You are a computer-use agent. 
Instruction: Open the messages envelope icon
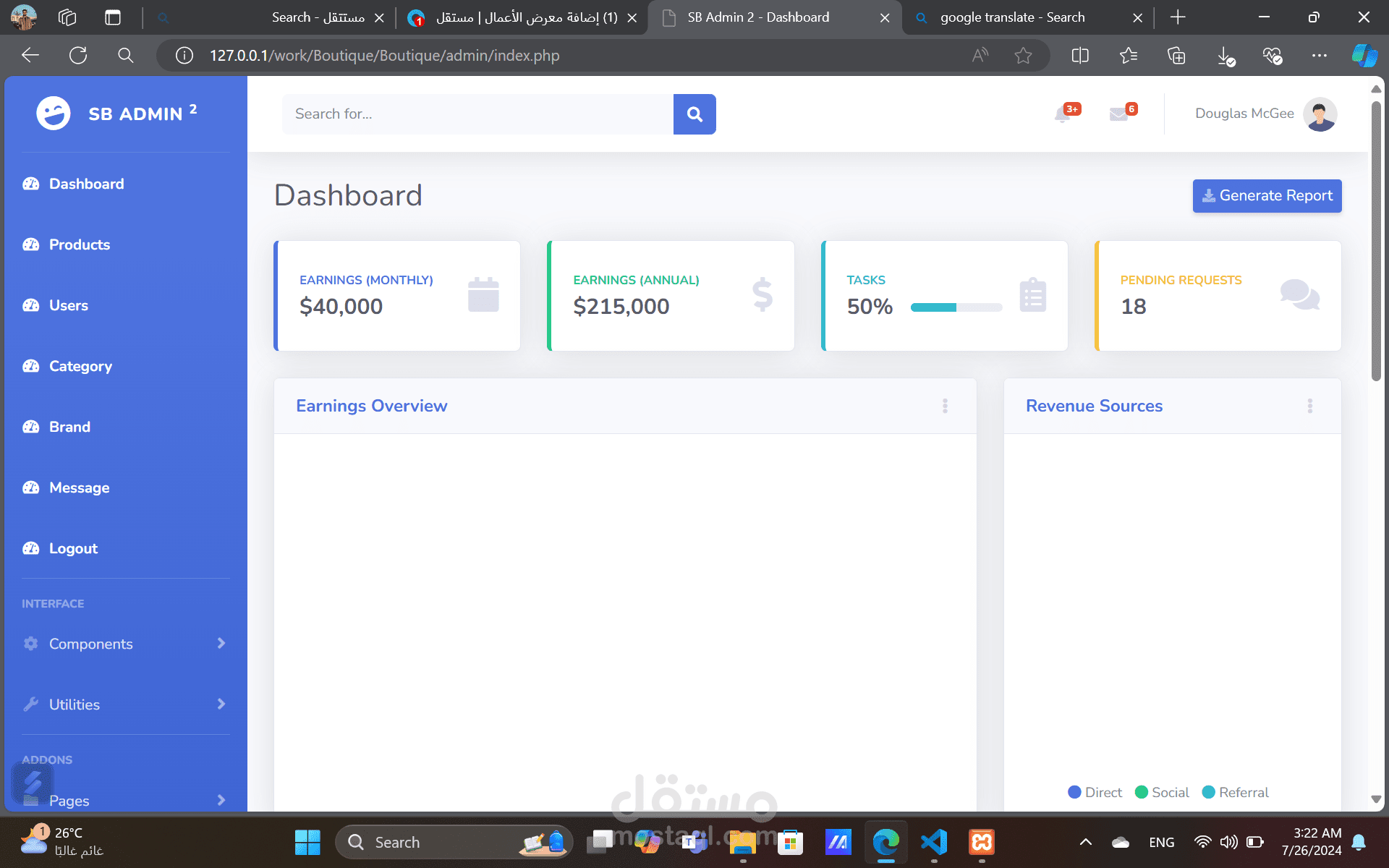(1118, 114)
